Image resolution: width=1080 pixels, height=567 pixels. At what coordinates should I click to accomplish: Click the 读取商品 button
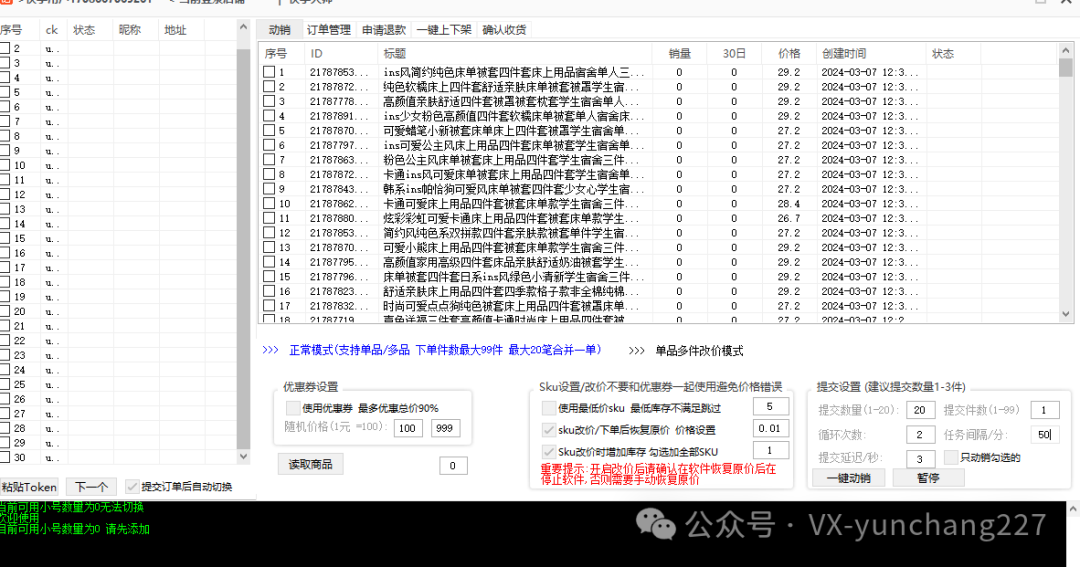pos(311,464)
